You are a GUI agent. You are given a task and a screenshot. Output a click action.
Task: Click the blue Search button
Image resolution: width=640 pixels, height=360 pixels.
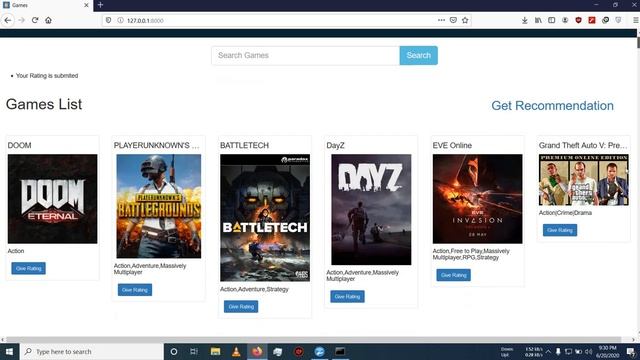[x=418, y=56]
